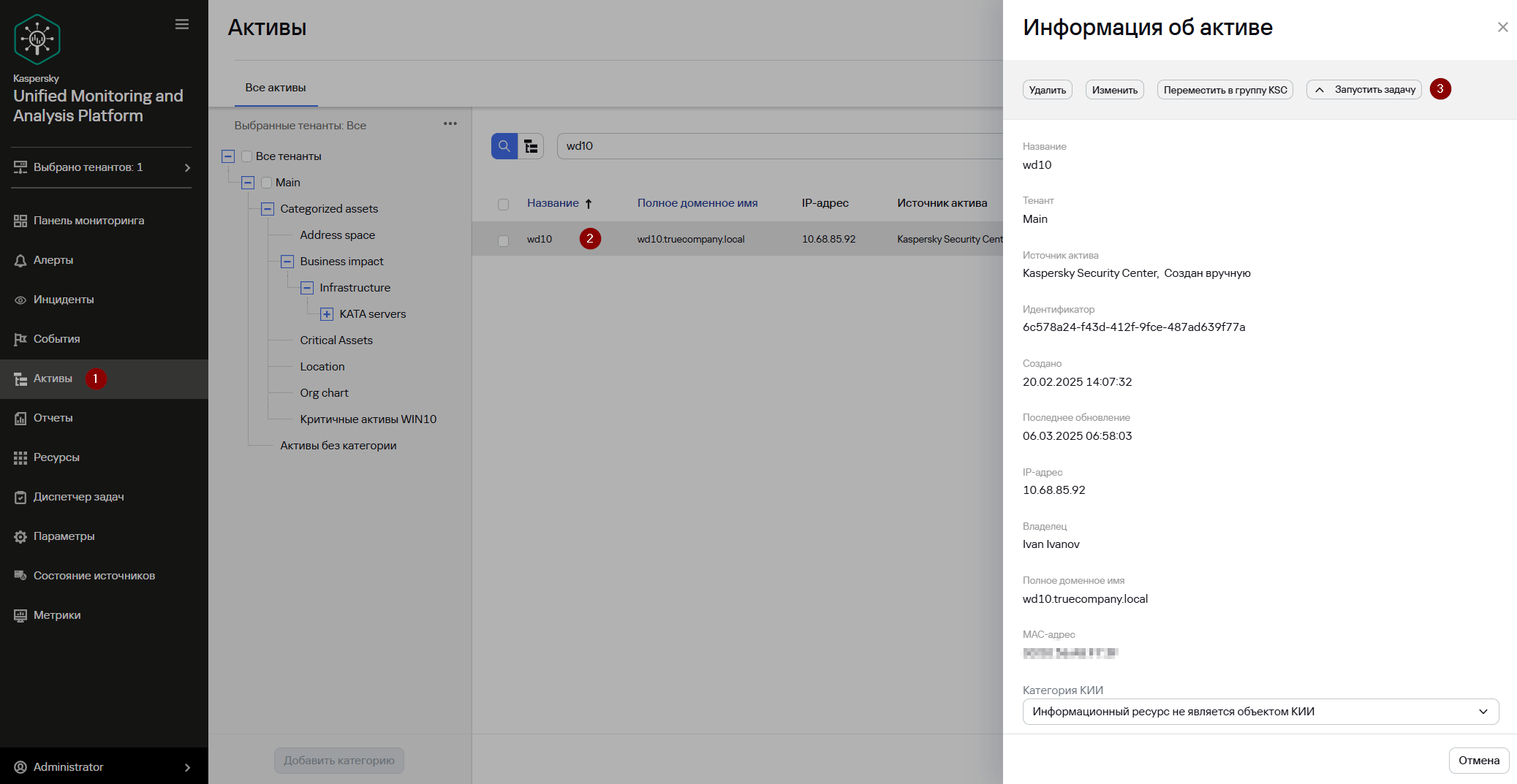Click the Kaspersky hexagon logo
1517x784 pixels.
(x=37, y=39)
